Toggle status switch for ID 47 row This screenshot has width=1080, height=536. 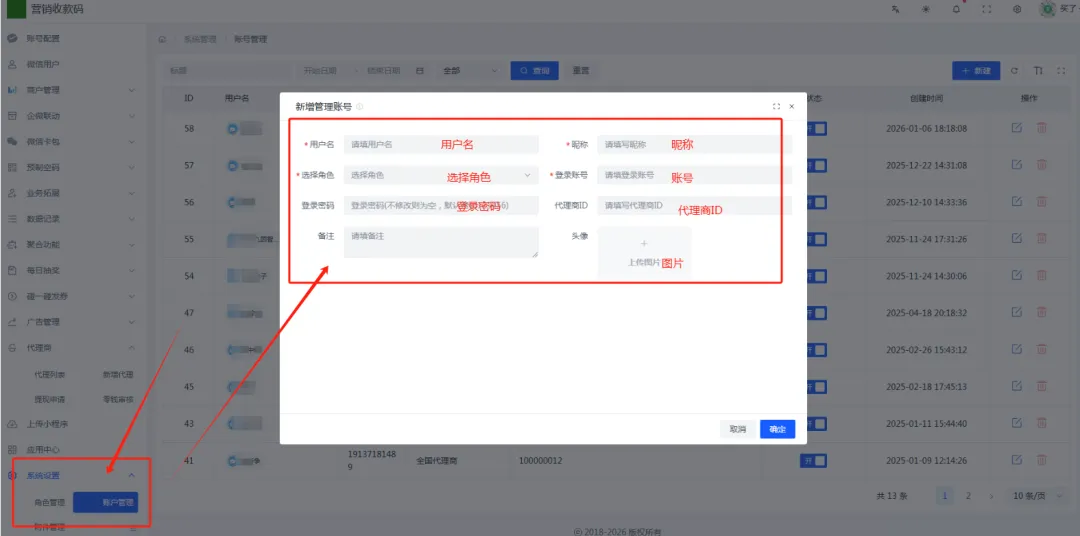pyautogui.click(x=817, y=313)
